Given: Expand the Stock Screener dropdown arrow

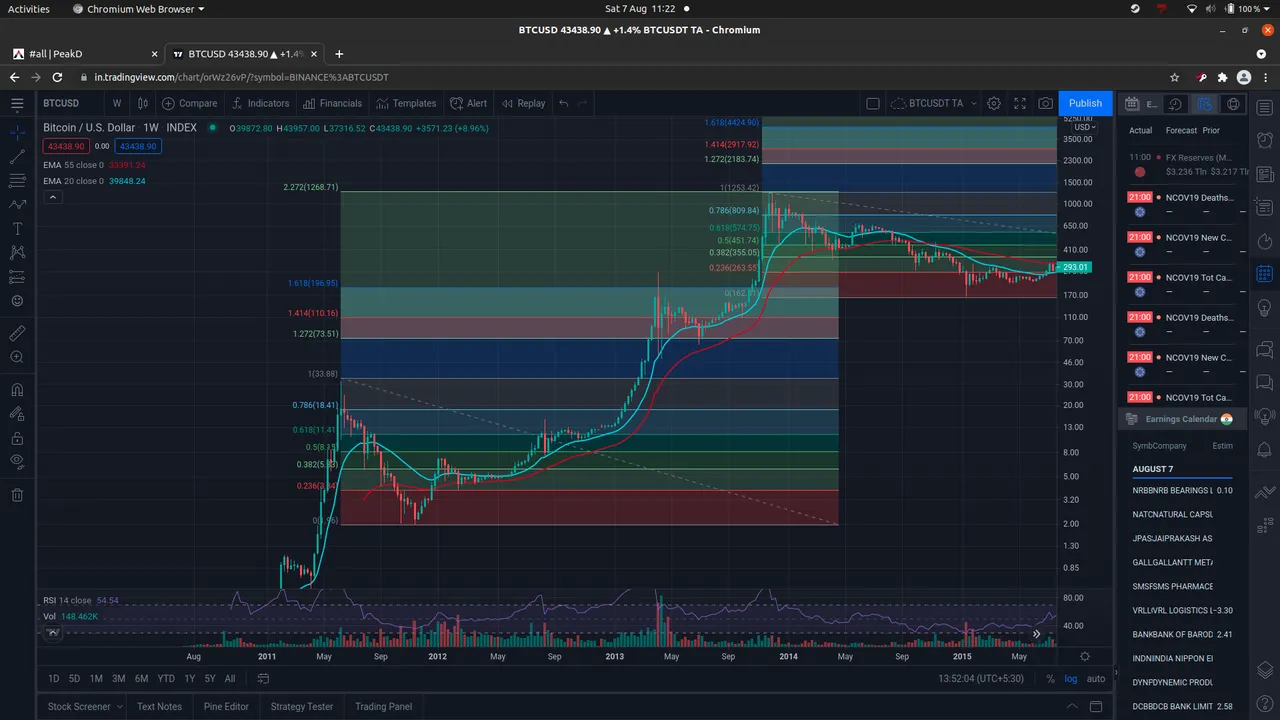Looking at the screenshot, I should [x=122, y=707].
